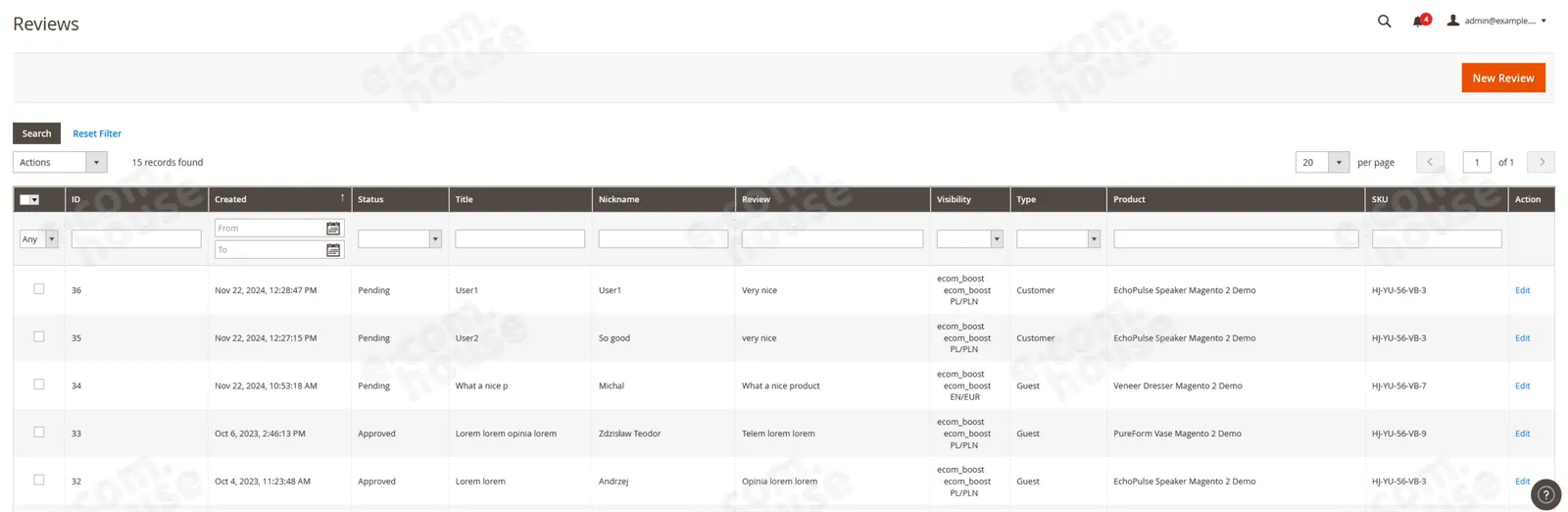This screenshot has height=512, width=1568.
Task: Open the mass-select options arrow in header
Action: click(x=35, y=199)
